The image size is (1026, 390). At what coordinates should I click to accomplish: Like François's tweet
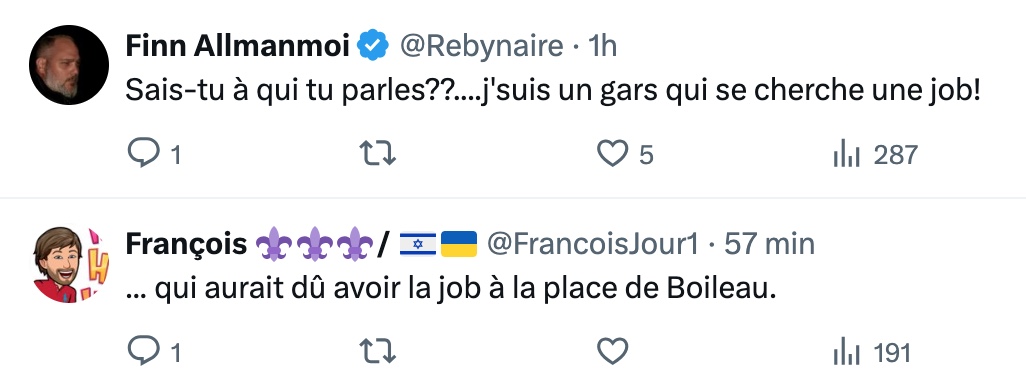(612, 352)
